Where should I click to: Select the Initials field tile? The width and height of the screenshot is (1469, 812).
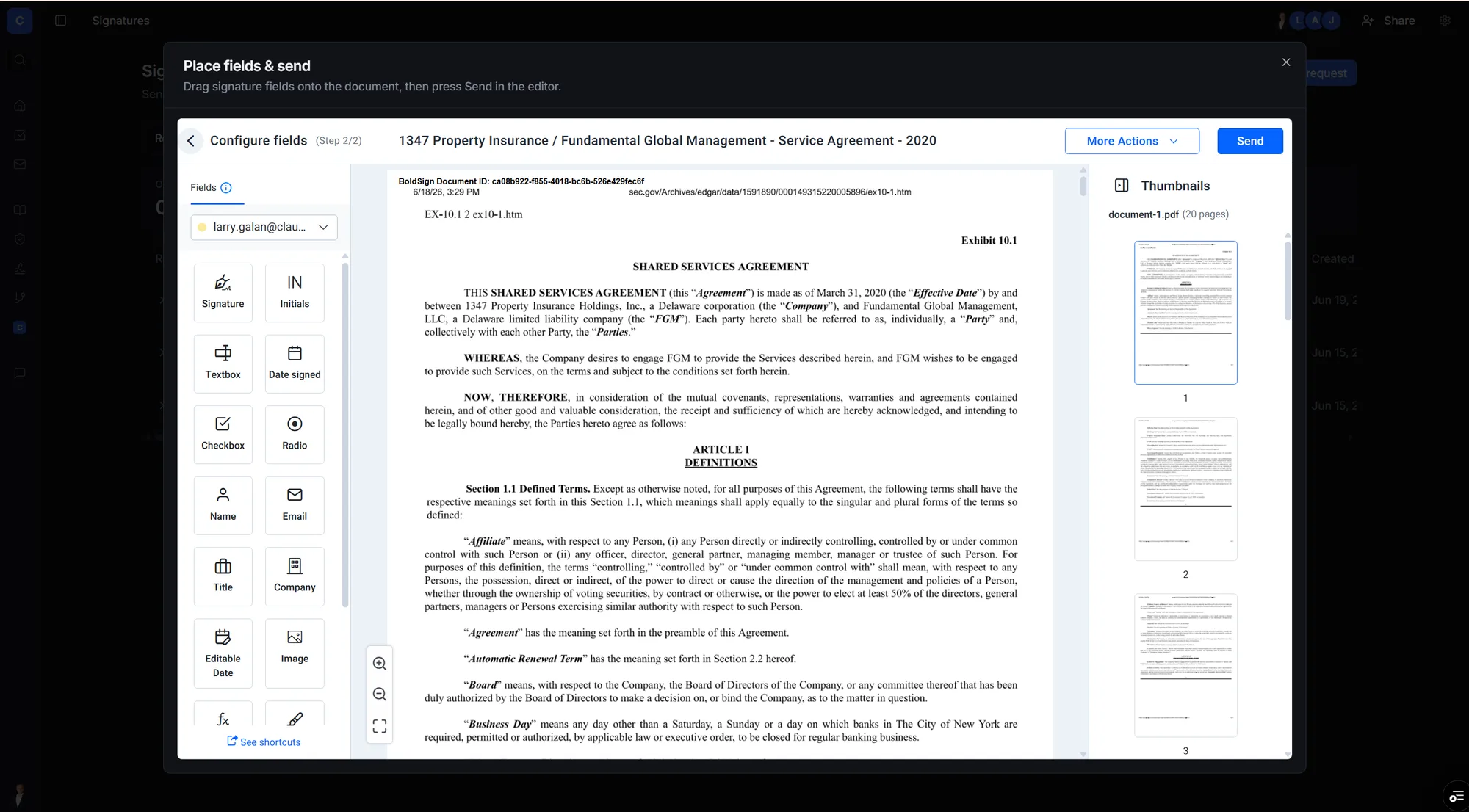[x=295, y=292]
